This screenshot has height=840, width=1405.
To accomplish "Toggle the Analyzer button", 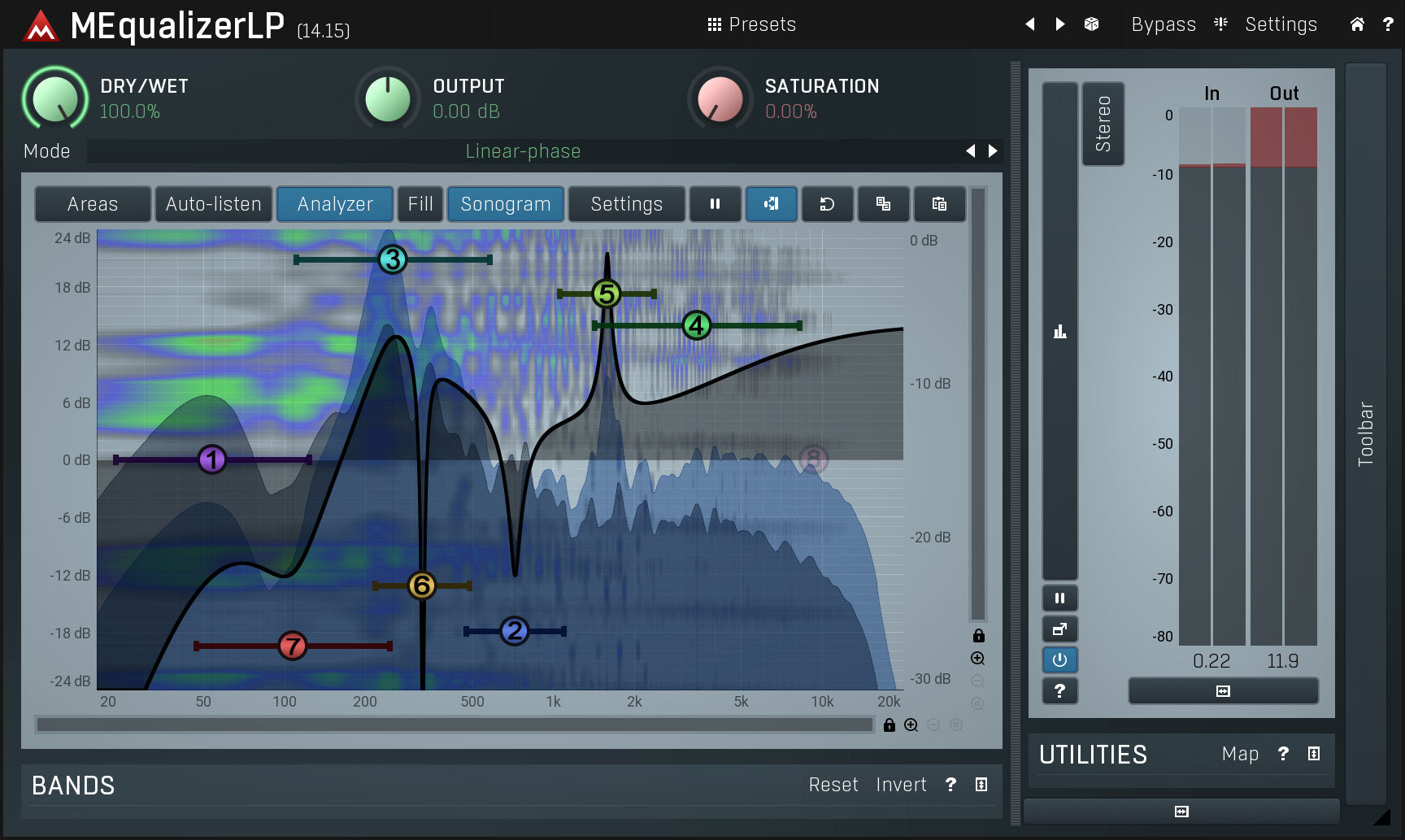I will [335, 204].
